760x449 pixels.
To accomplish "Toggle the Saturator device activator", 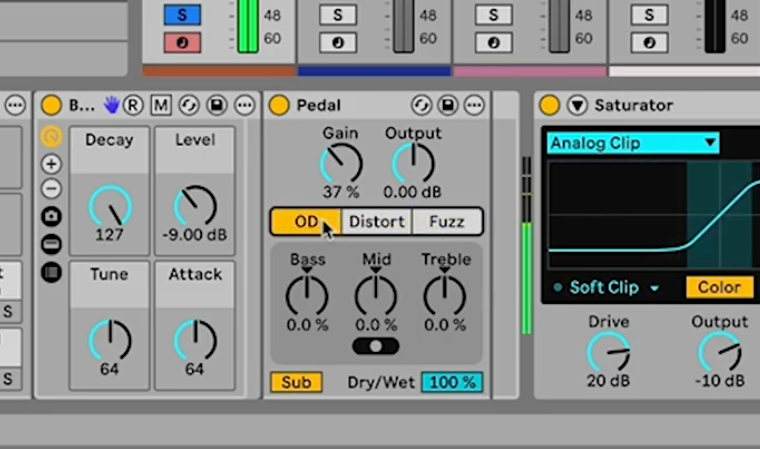I will pyautogui.click(x=549, y=105).
